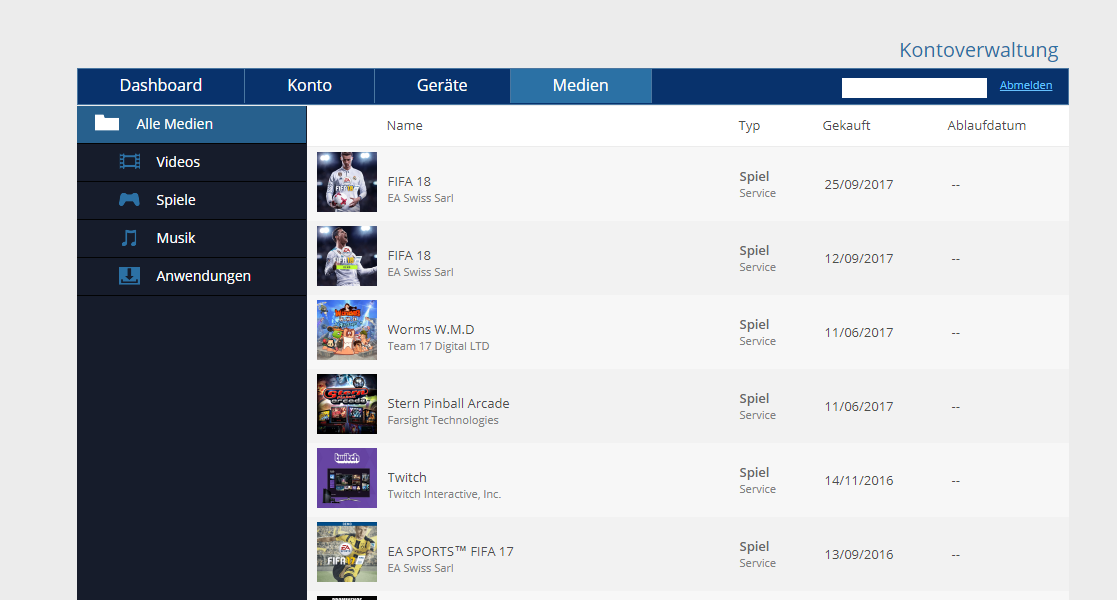The width and height of the screenshot is (1117, 600).
Task: Click the Abmelden link
Action: (1026, 86)
